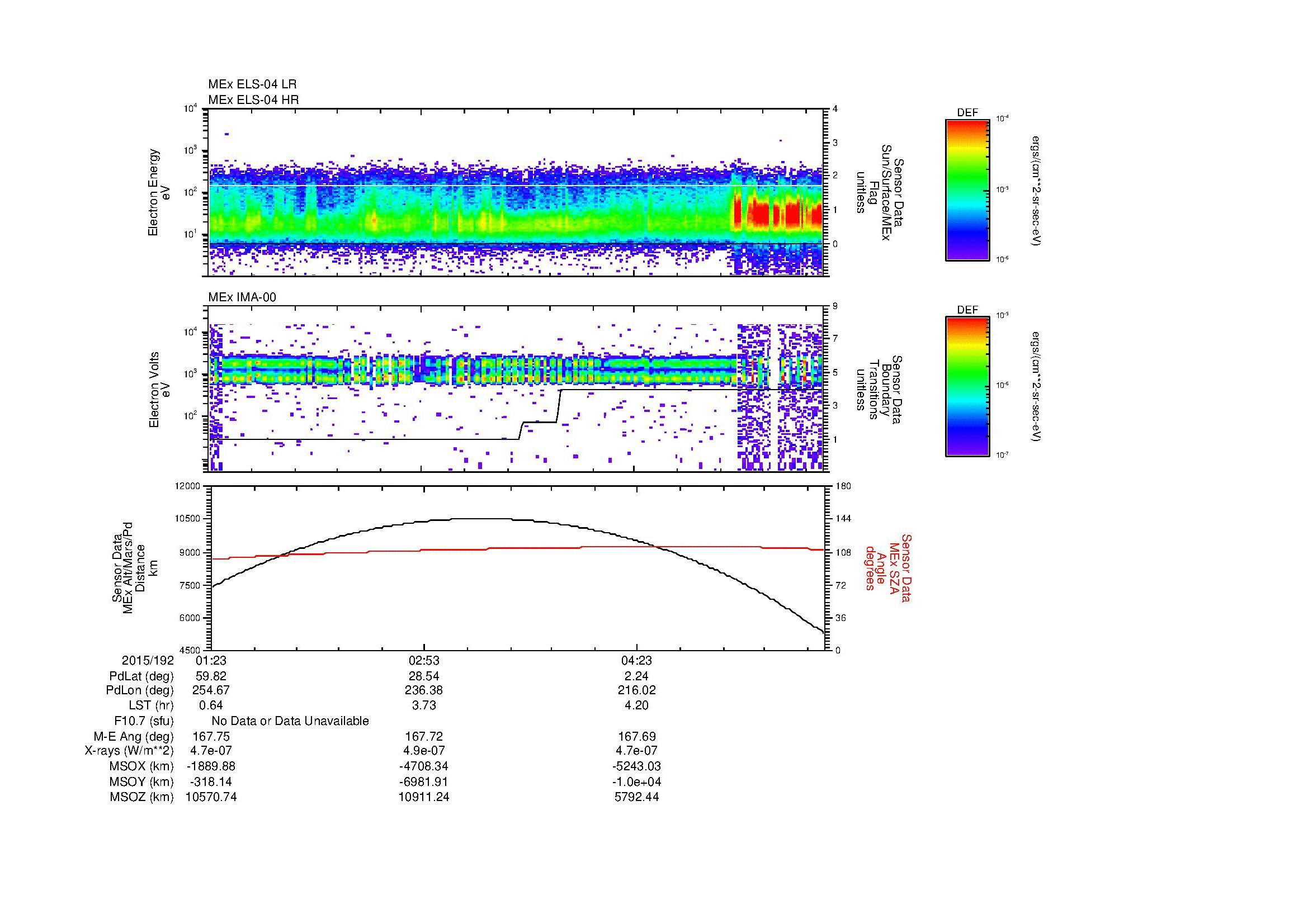Click the 'Electron Volts eV' axis label
This screenshot has width=1308, height=924.
tap(159, 390)
